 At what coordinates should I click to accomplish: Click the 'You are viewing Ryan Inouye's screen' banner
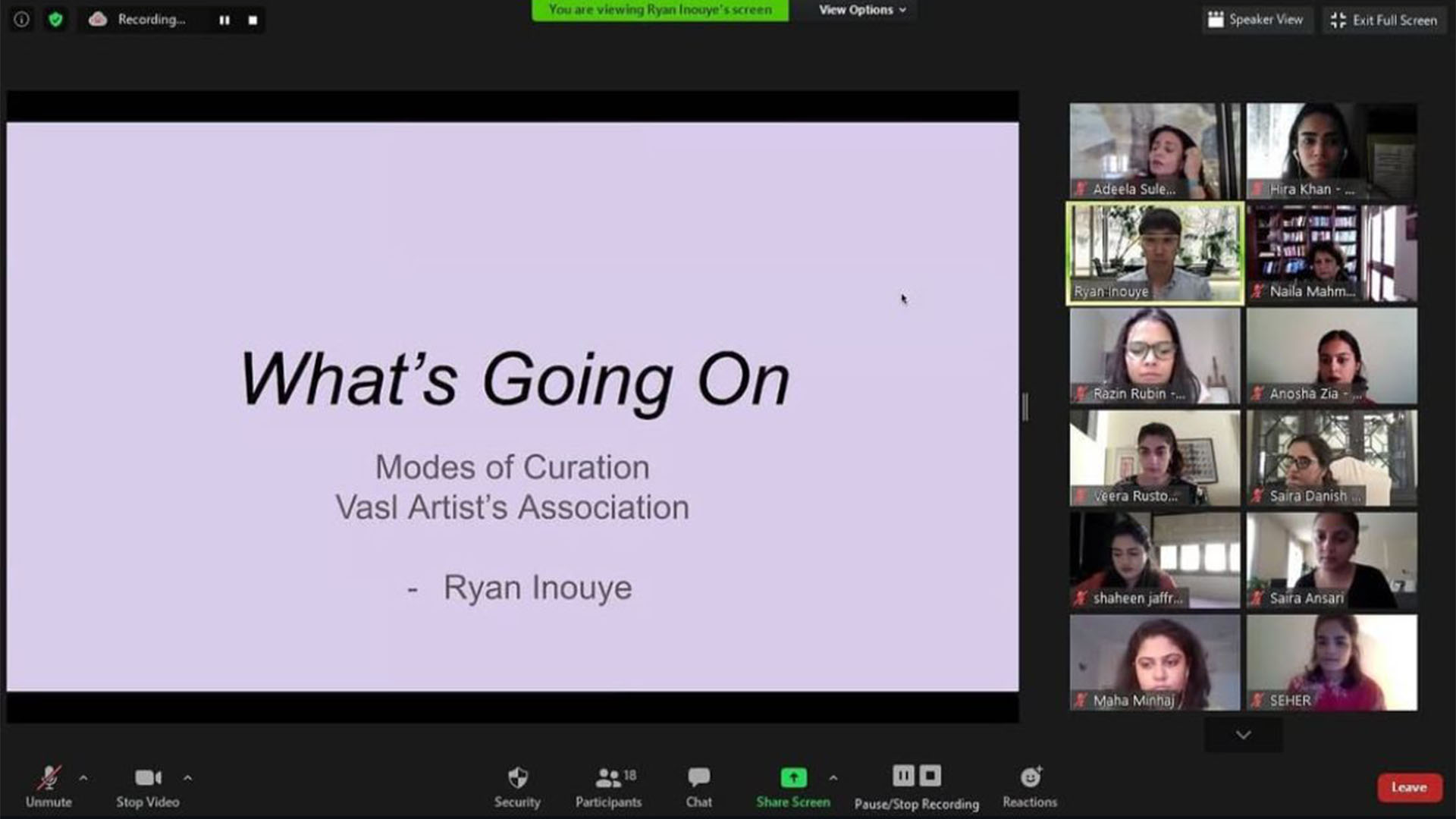(660, 10)
